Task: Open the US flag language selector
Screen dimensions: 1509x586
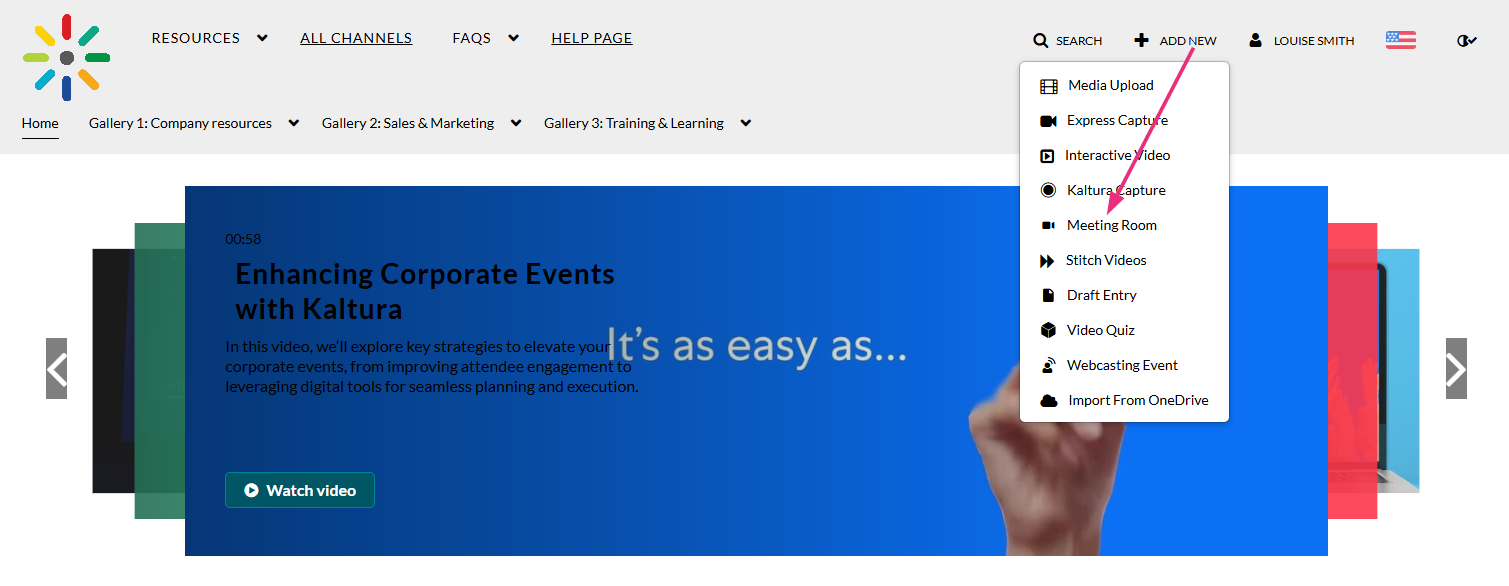Action: point(1400,40)
